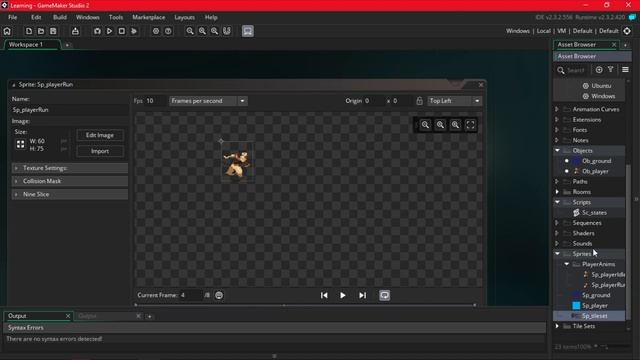Image resolution: width=640 pixels, height=360 pixels.
Task: Click the resize sprite grid icon
Action: coord(20,144)
